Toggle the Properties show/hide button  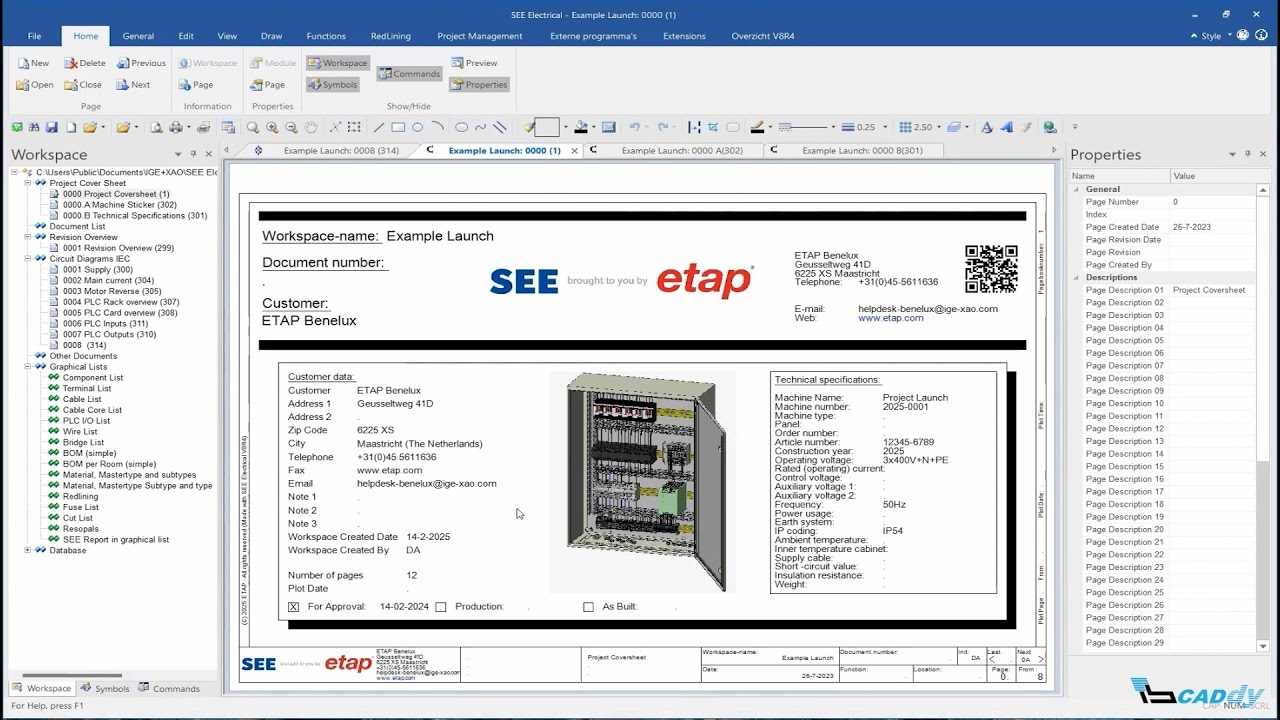[x=479, y=85]
